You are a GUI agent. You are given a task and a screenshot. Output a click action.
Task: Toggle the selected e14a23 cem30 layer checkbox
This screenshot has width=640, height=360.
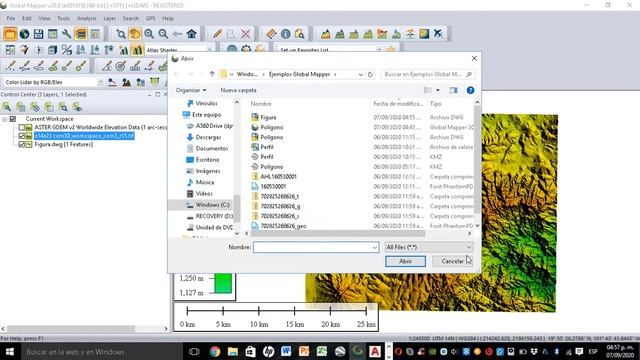[22, 136]
